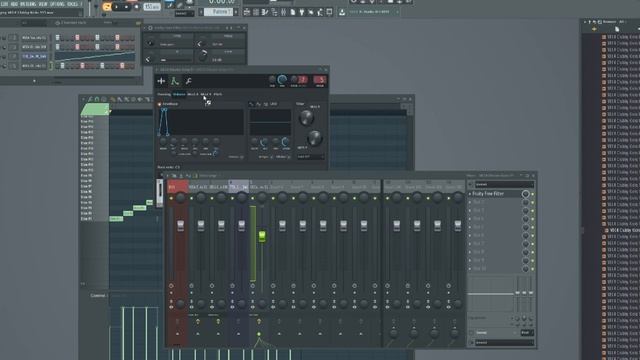Click the green channel select LED in Channel rack
The width and height of the screenshot is (640, 360).
tap(51, 66)
